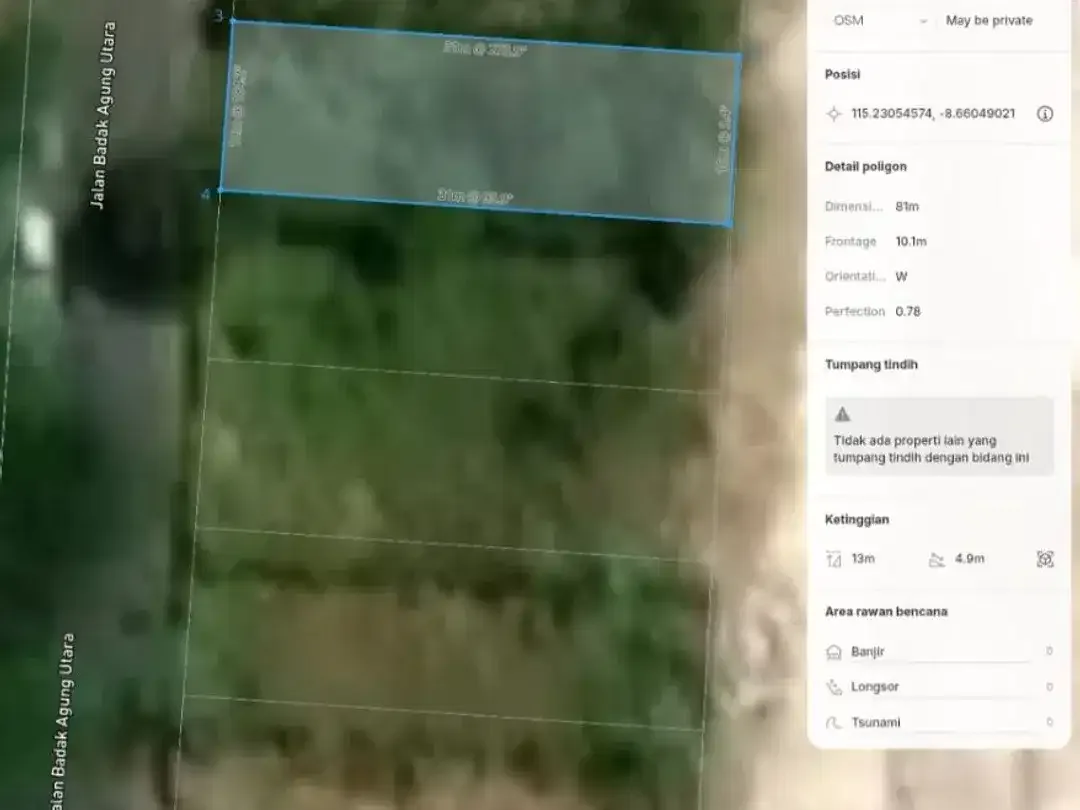The width and height of the screenshot is (1080, 810).
Task: Click the Orientation value W
Action: (902, 277)
